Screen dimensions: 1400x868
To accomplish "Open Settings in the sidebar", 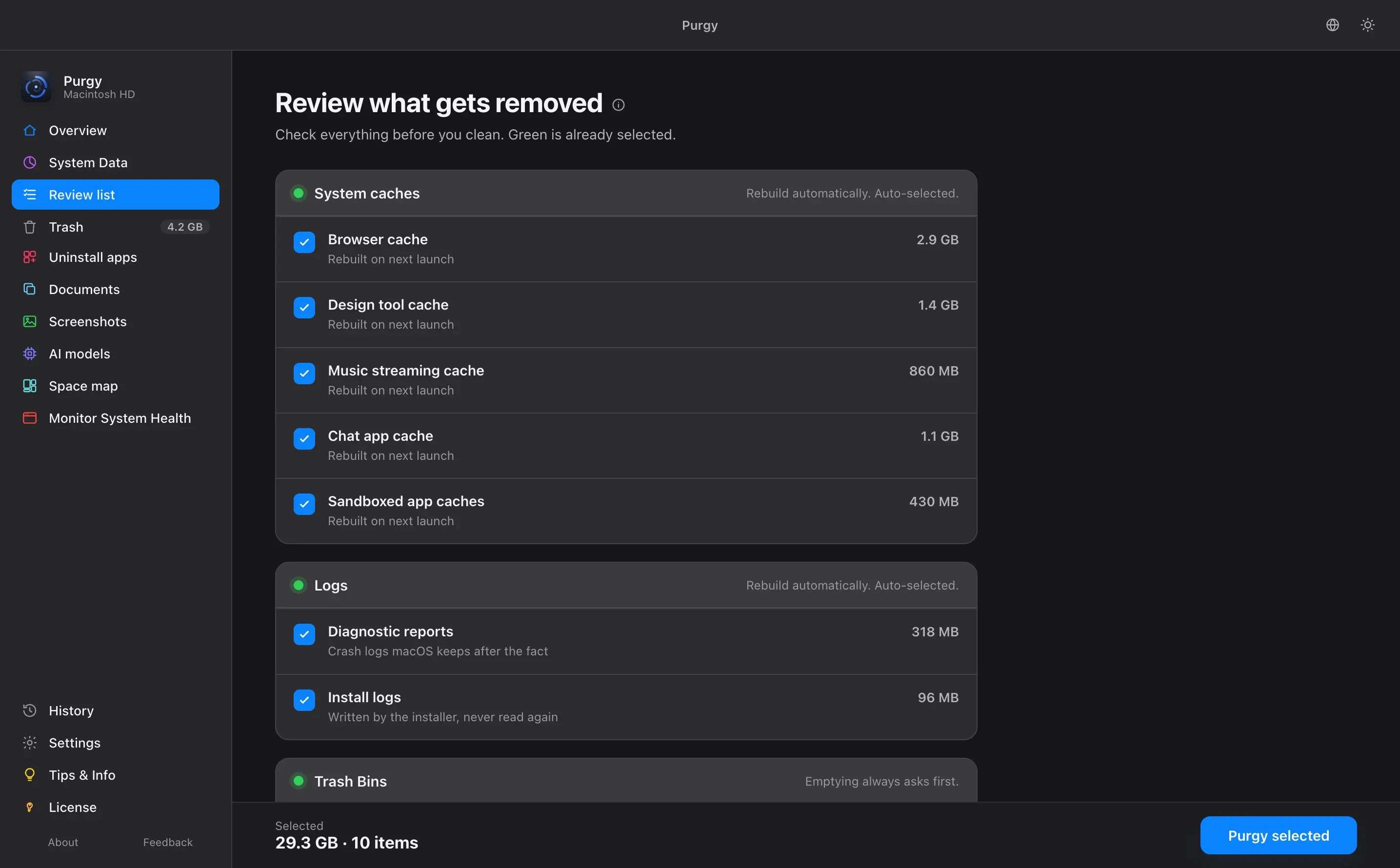I will click(x=116, y=743).
